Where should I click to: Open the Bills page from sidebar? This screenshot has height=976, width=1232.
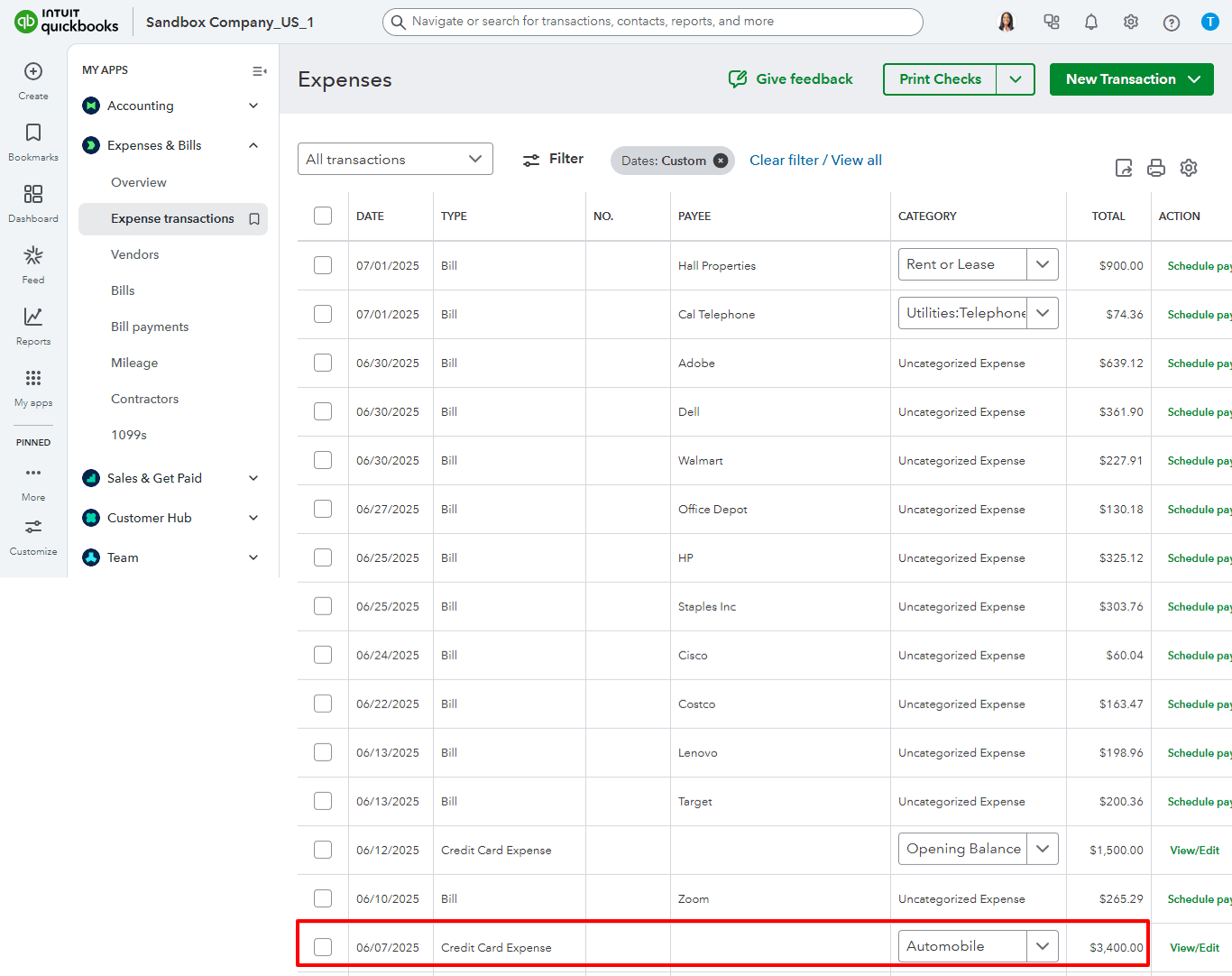pos(122,290)
